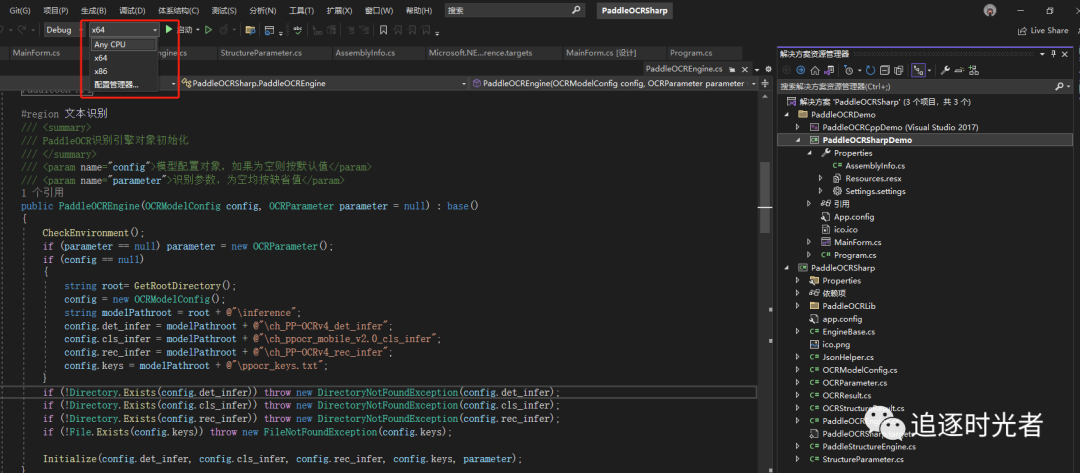Click the Home icon in Solution Explorer
The image size is (1080, 473).
click(815, 70)
